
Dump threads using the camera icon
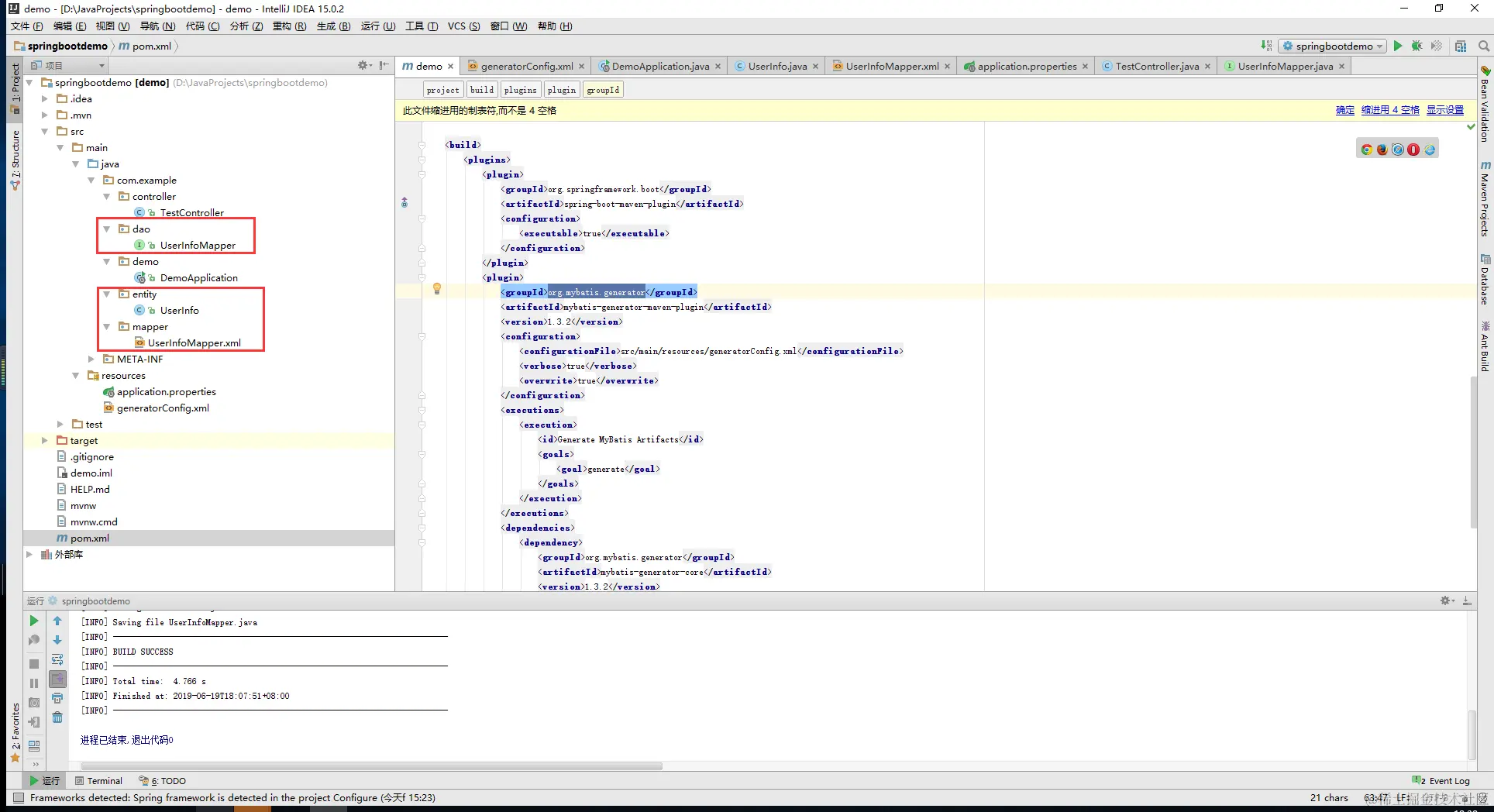click(x=34, y=703)
